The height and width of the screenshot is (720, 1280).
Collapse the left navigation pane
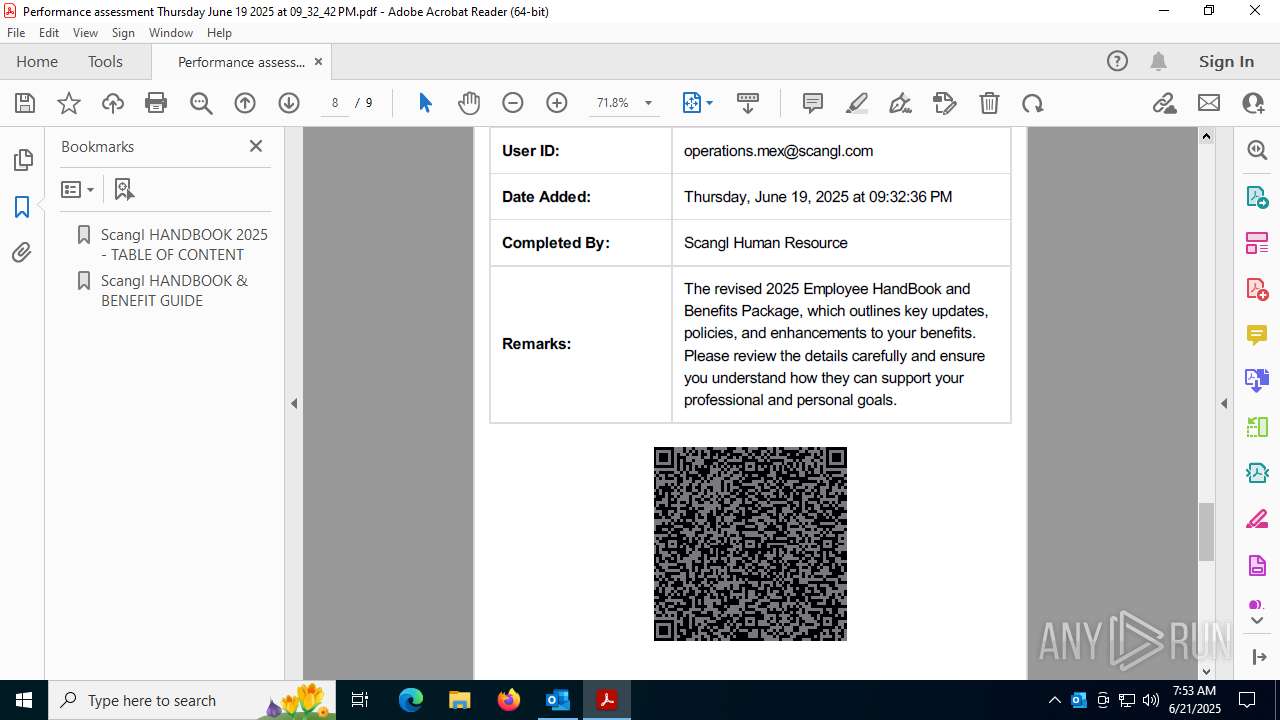pos(294,404)
